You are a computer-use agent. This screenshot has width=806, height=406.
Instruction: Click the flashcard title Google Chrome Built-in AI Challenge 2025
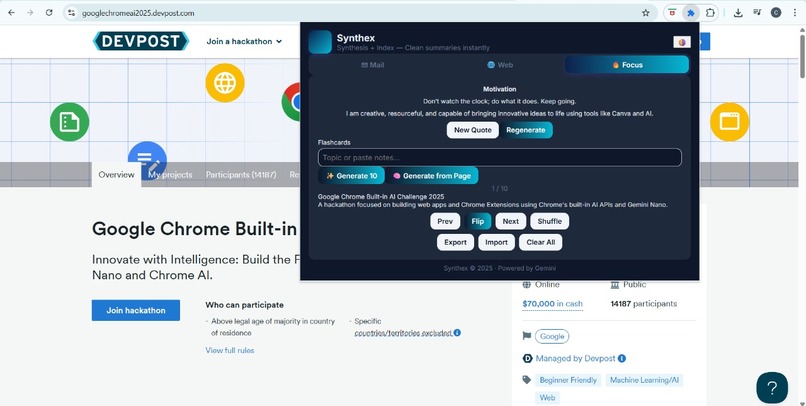[381, 196]
